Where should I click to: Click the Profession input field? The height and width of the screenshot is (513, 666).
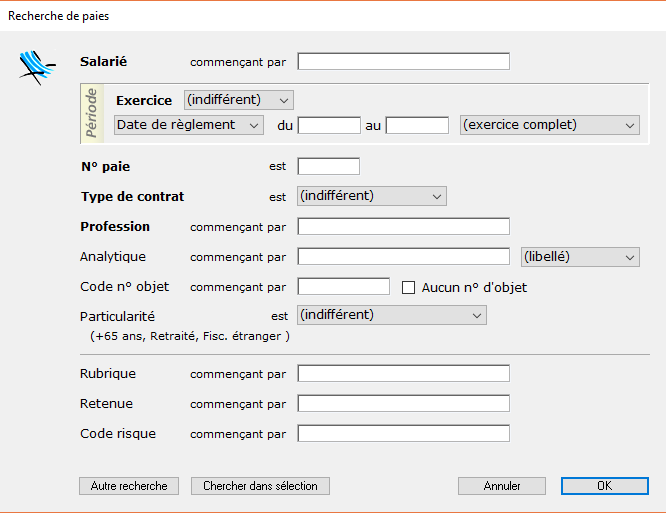(404, 226)
